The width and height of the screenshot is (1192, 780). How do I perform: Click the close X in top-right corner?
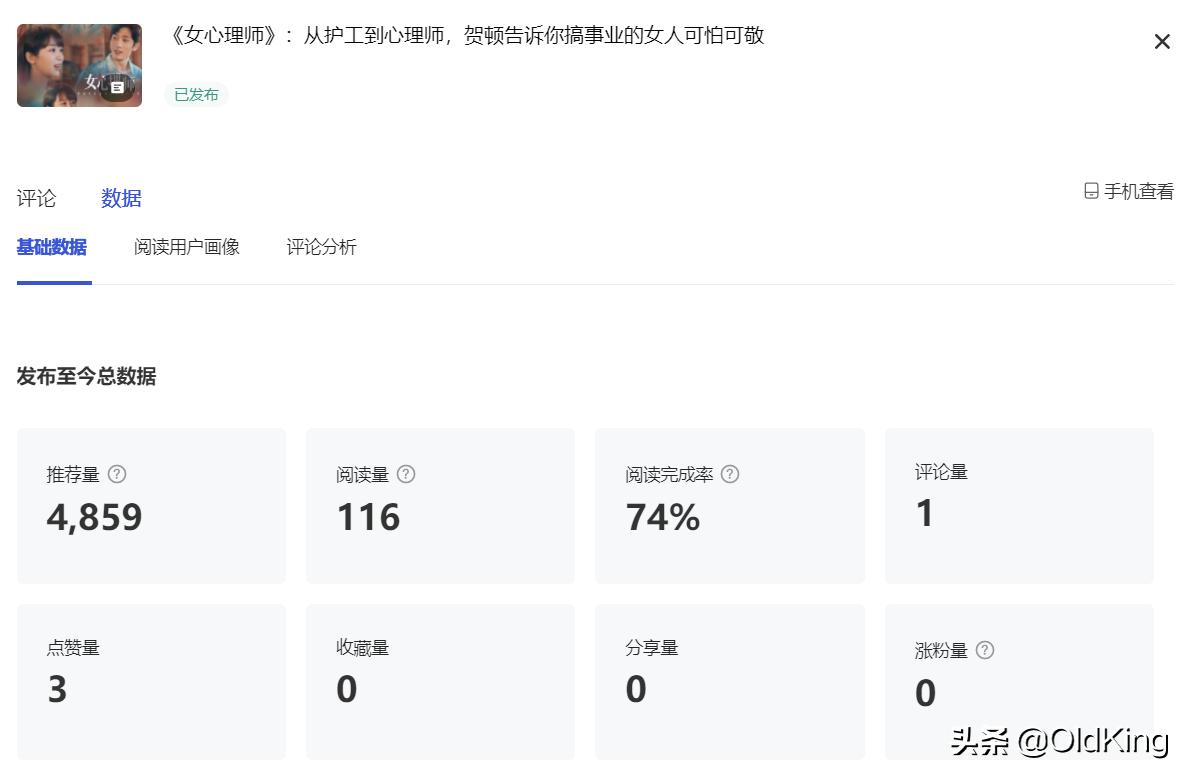[x=1162, y=41]
